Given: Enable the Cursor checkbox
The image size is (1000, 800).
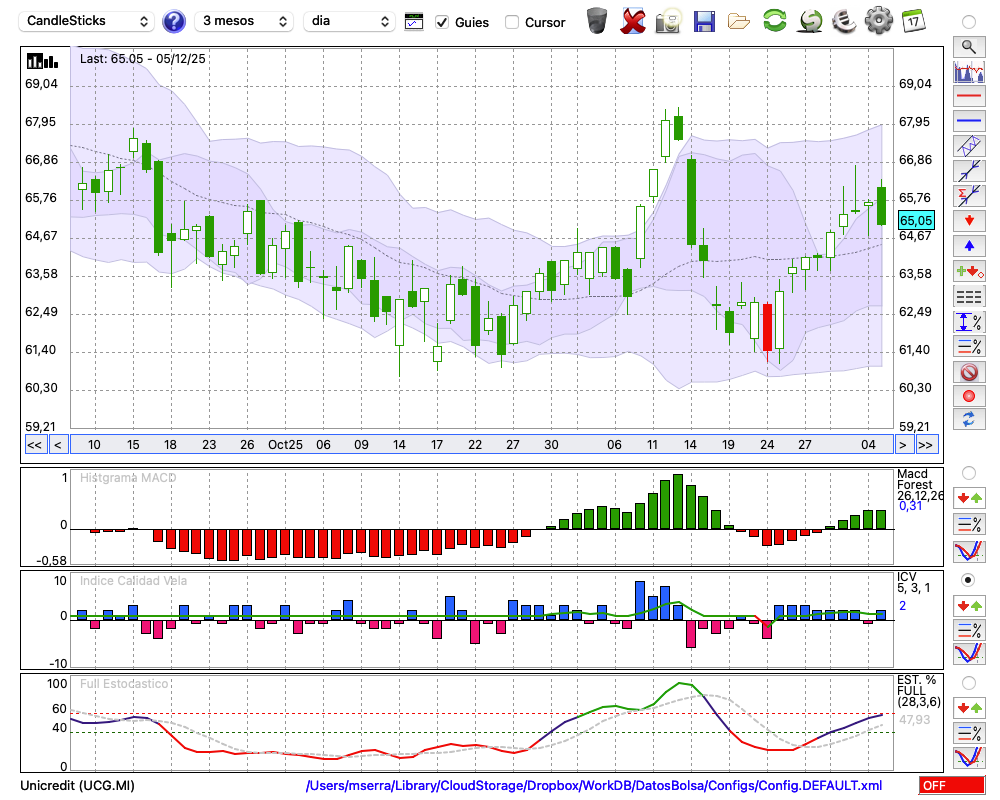Looking at the screenshot, I should 512,22.
